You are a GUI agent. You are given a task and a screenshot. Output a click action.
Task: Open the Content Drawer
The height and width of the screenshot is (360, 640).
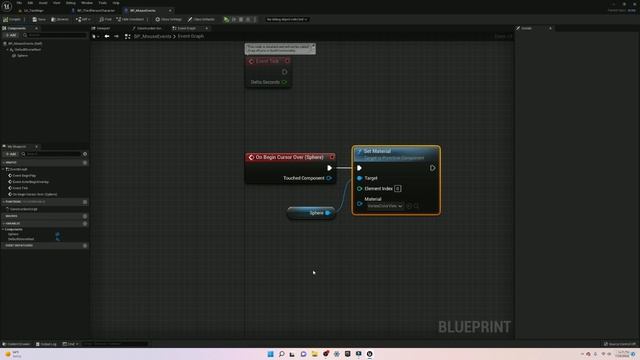point(16,344)
